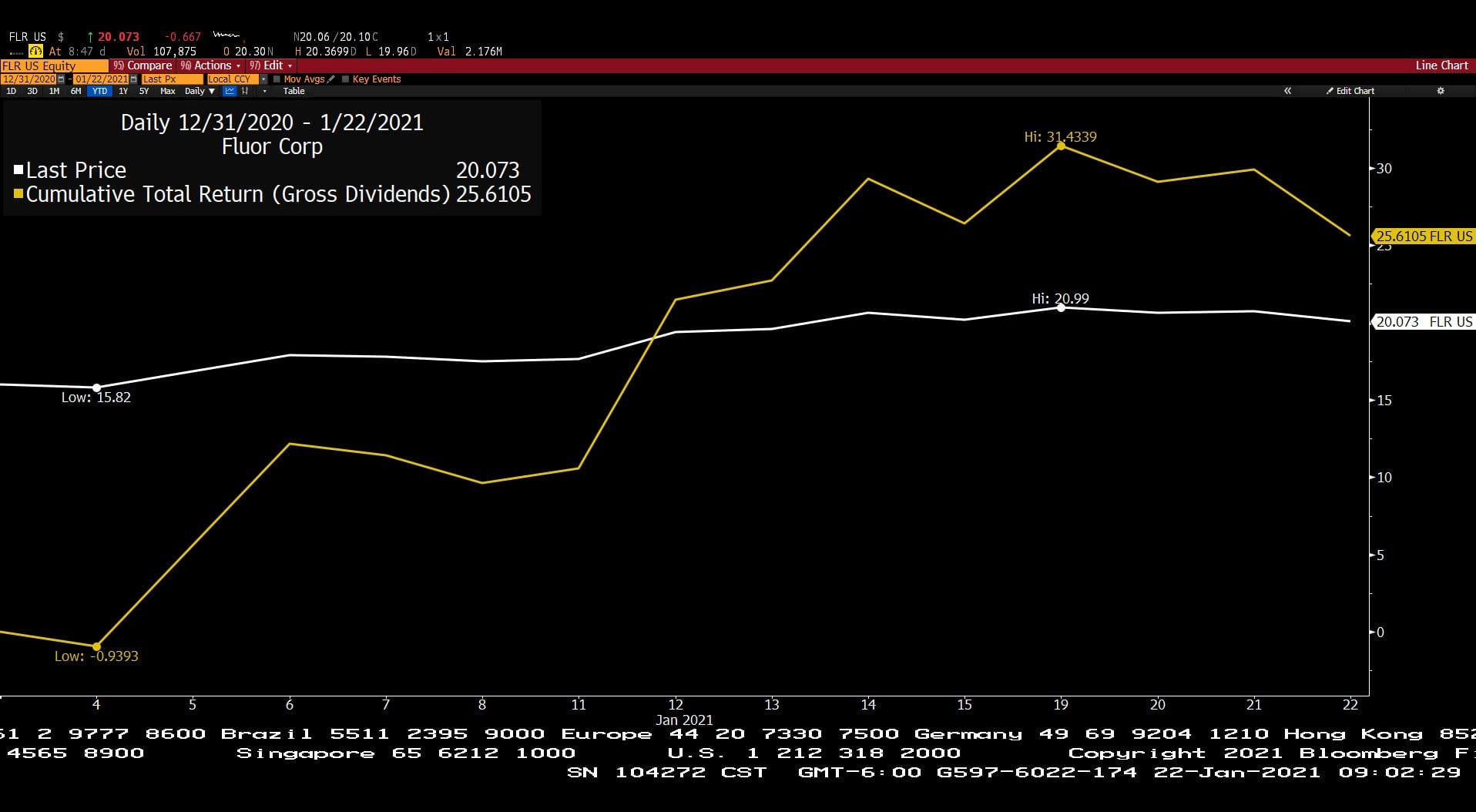Select the 1D range tab

coord(11,91)
